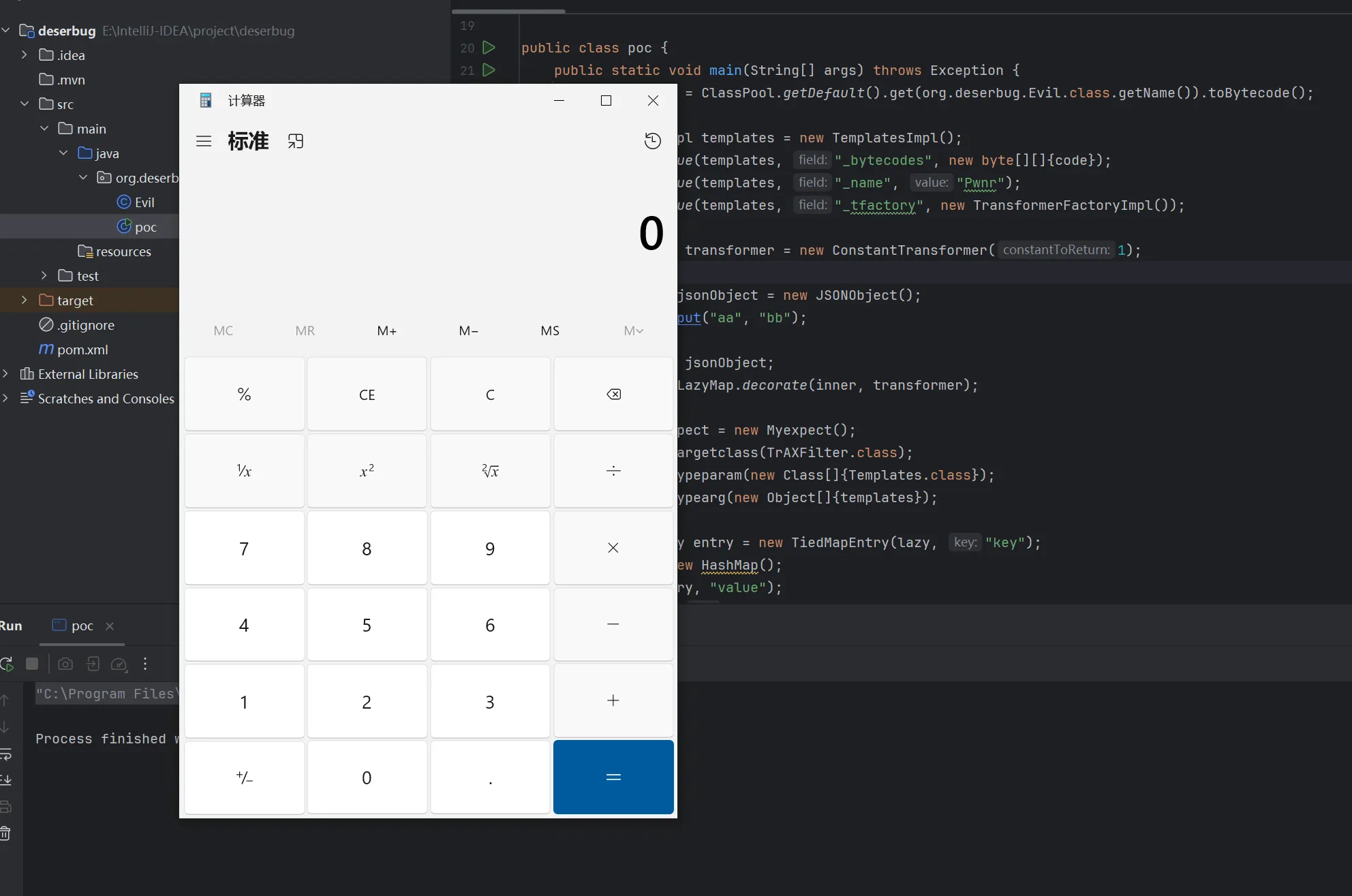The image size is (1352, 896).
Task: Toggle soft-wrap in run console
Action: tap(5, 754)
